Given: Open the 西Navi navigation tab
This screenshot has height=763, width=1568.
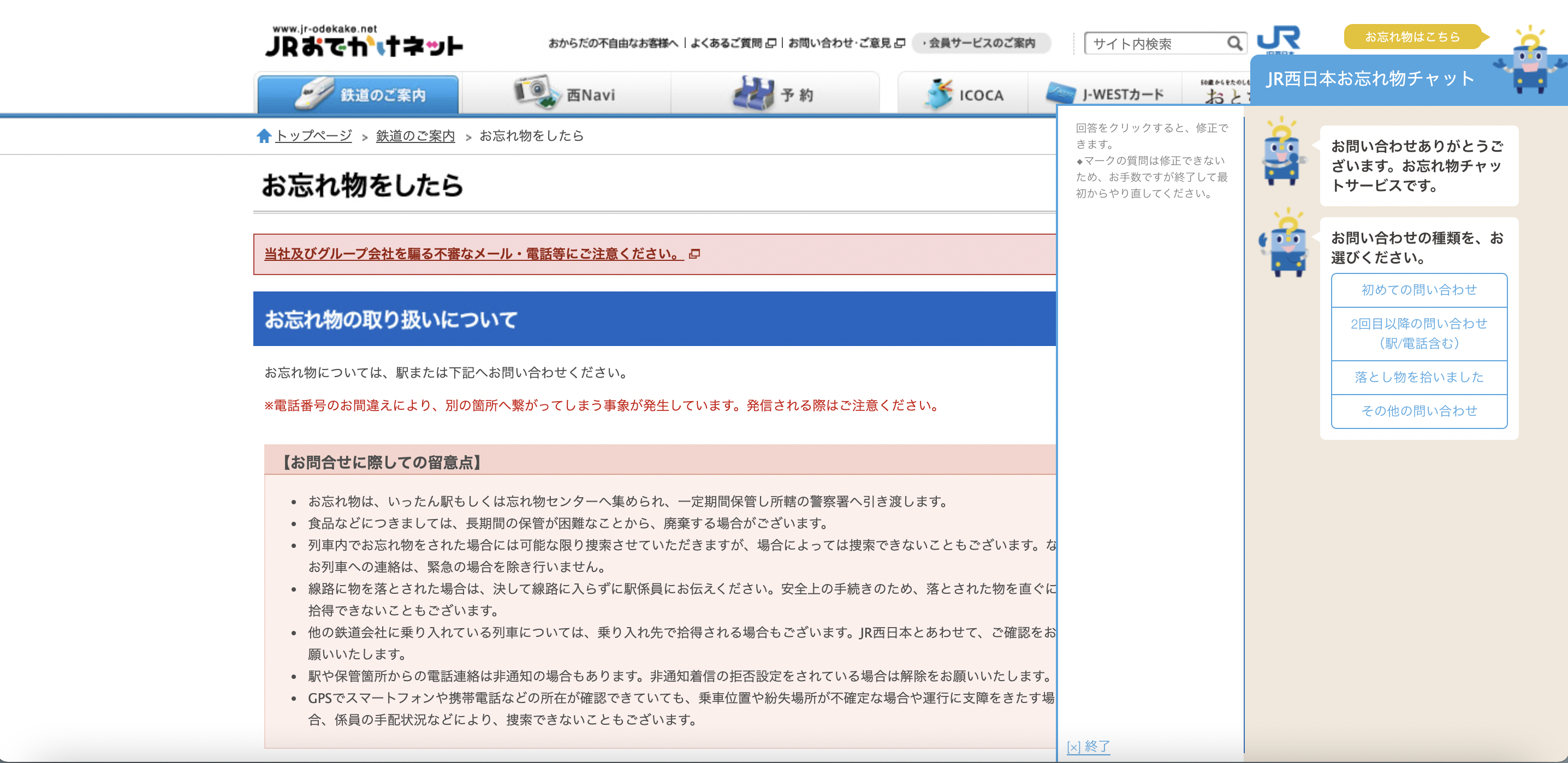Looking at the screenshot, I should (x=566, y=94).
